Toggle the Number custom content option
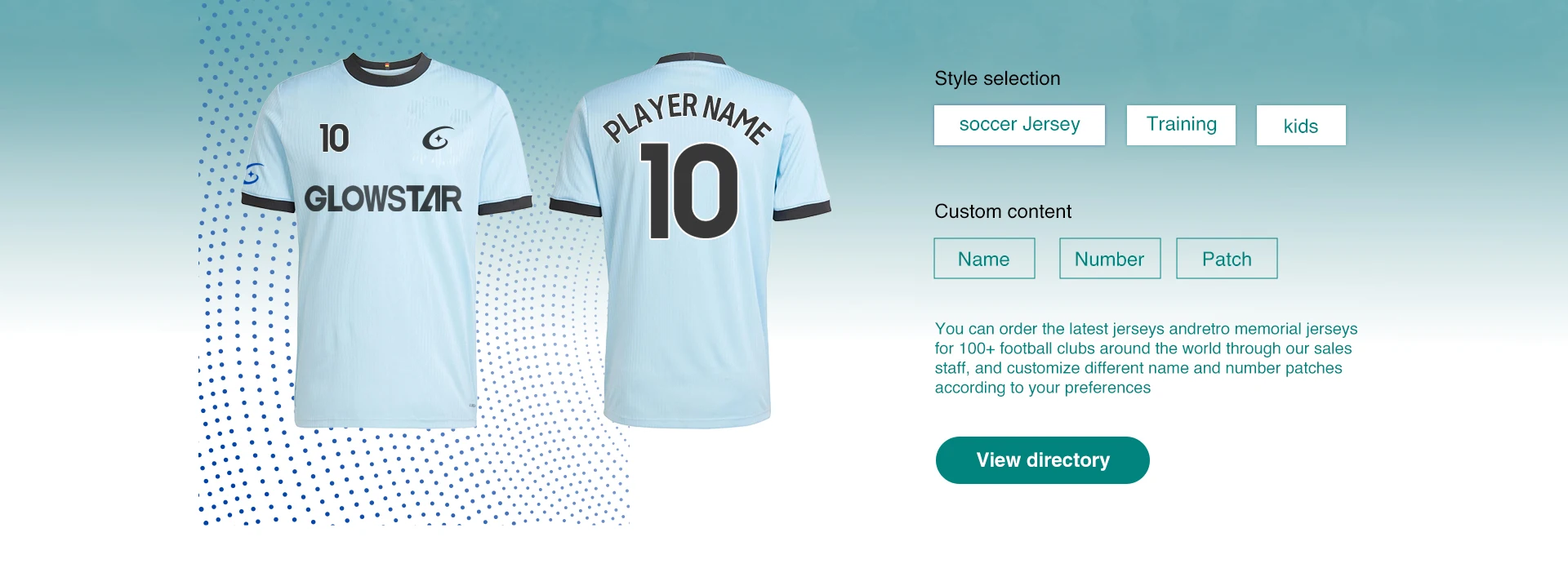This screenshot has width=1568, height=568. 1110,259
